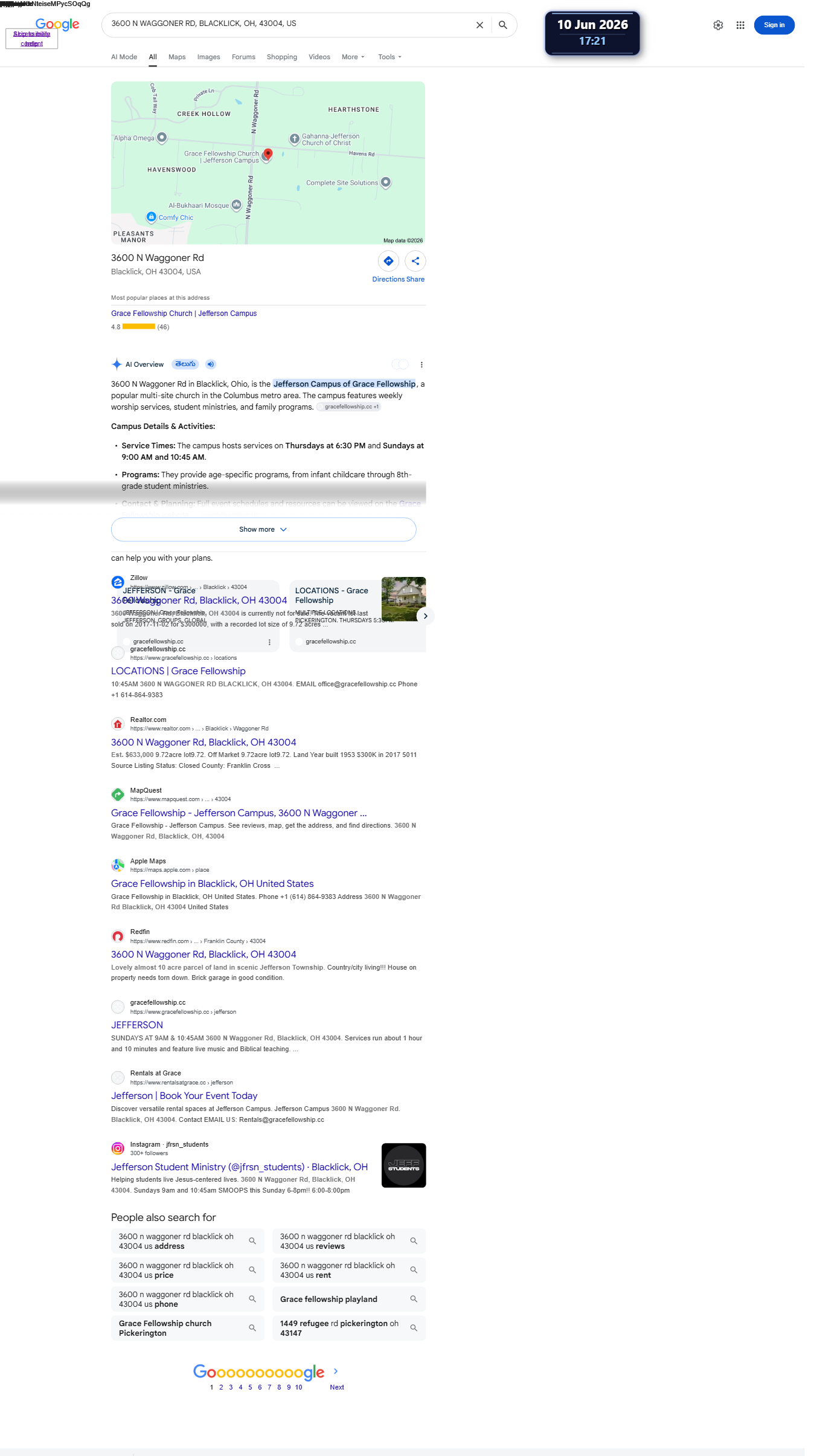Click the gracefellowship.cc source chip in AI Overview
The image size is (814, 1456).
(349, 407)
